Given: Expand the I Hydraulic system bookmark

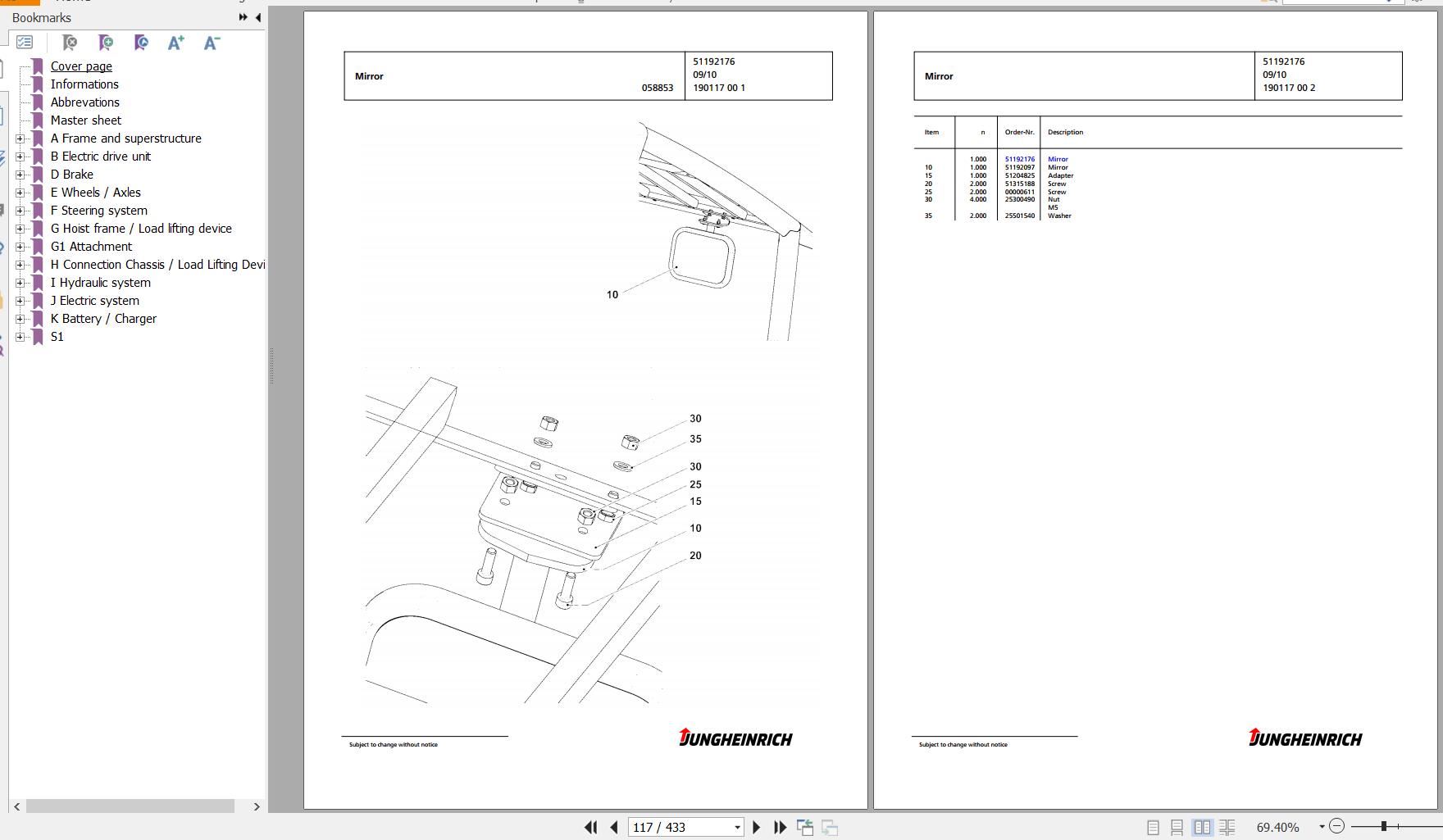Looking at the screenshot, I should (x=20, y=283).
